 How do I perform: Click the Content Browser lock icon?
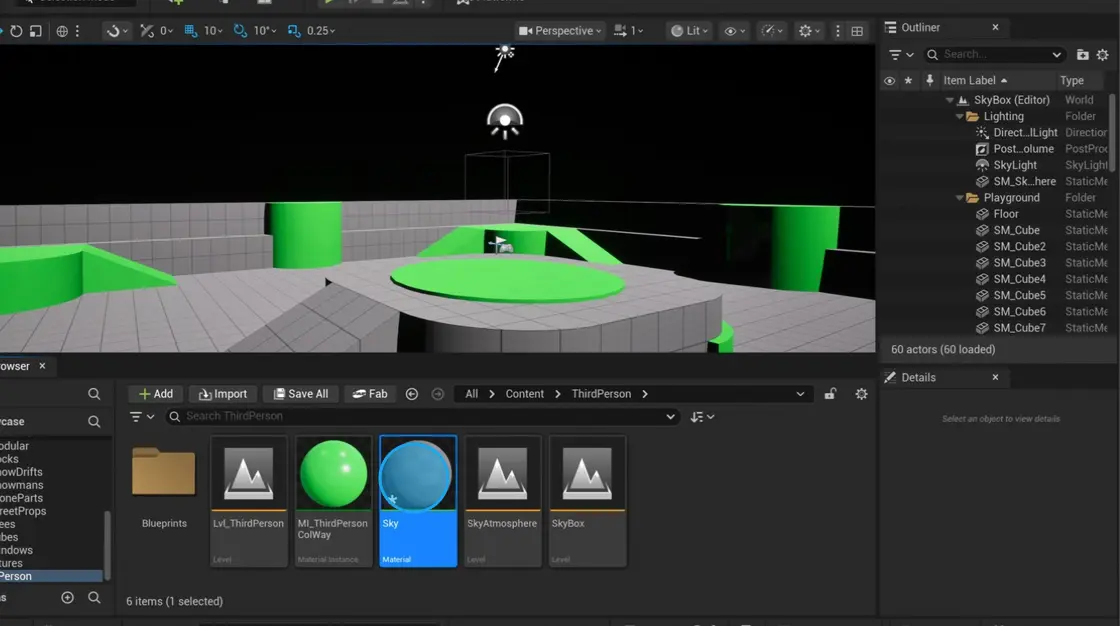coord(830,394)
